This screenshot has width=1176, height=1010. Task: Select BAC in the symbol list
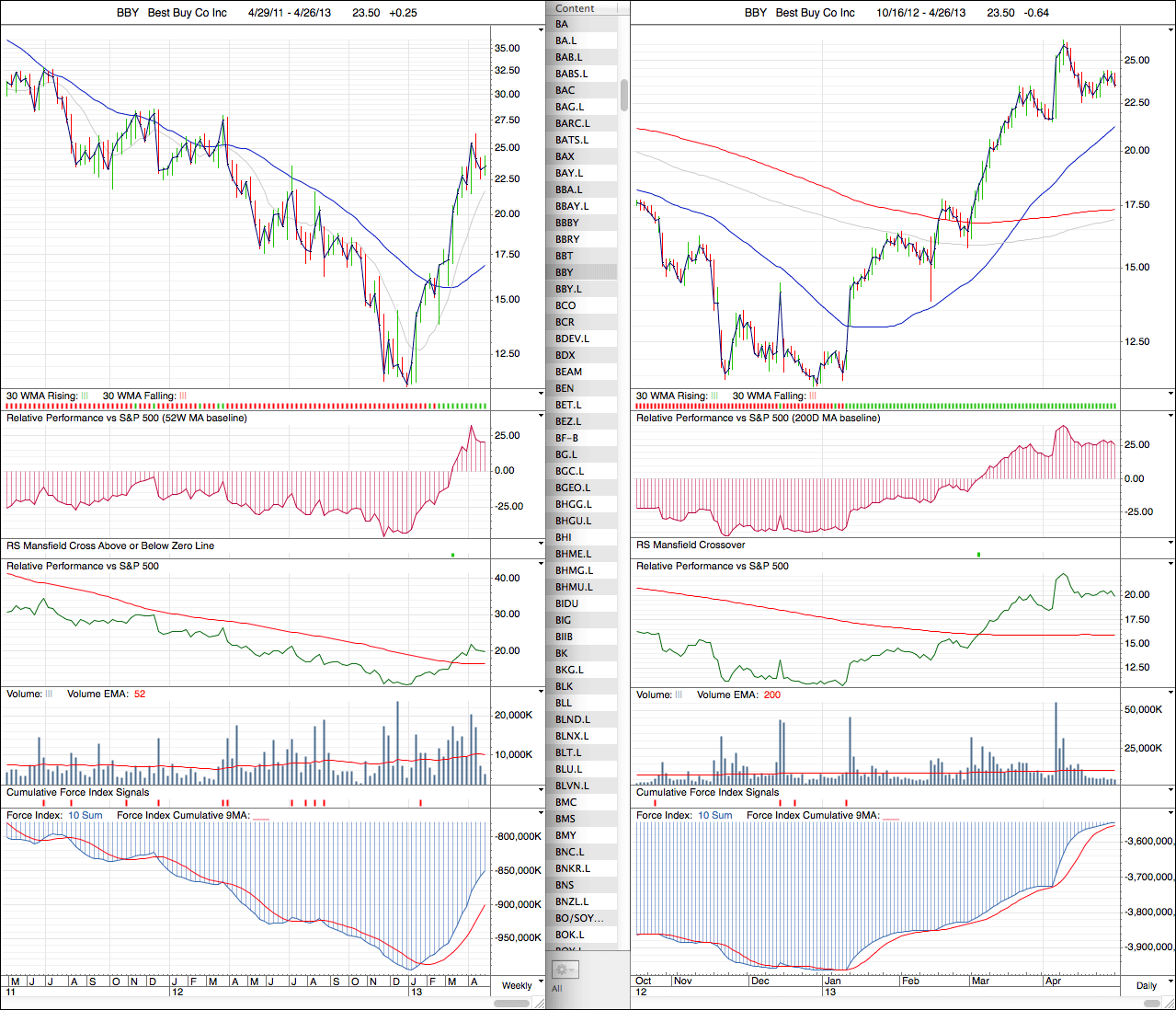click(565, 90)
